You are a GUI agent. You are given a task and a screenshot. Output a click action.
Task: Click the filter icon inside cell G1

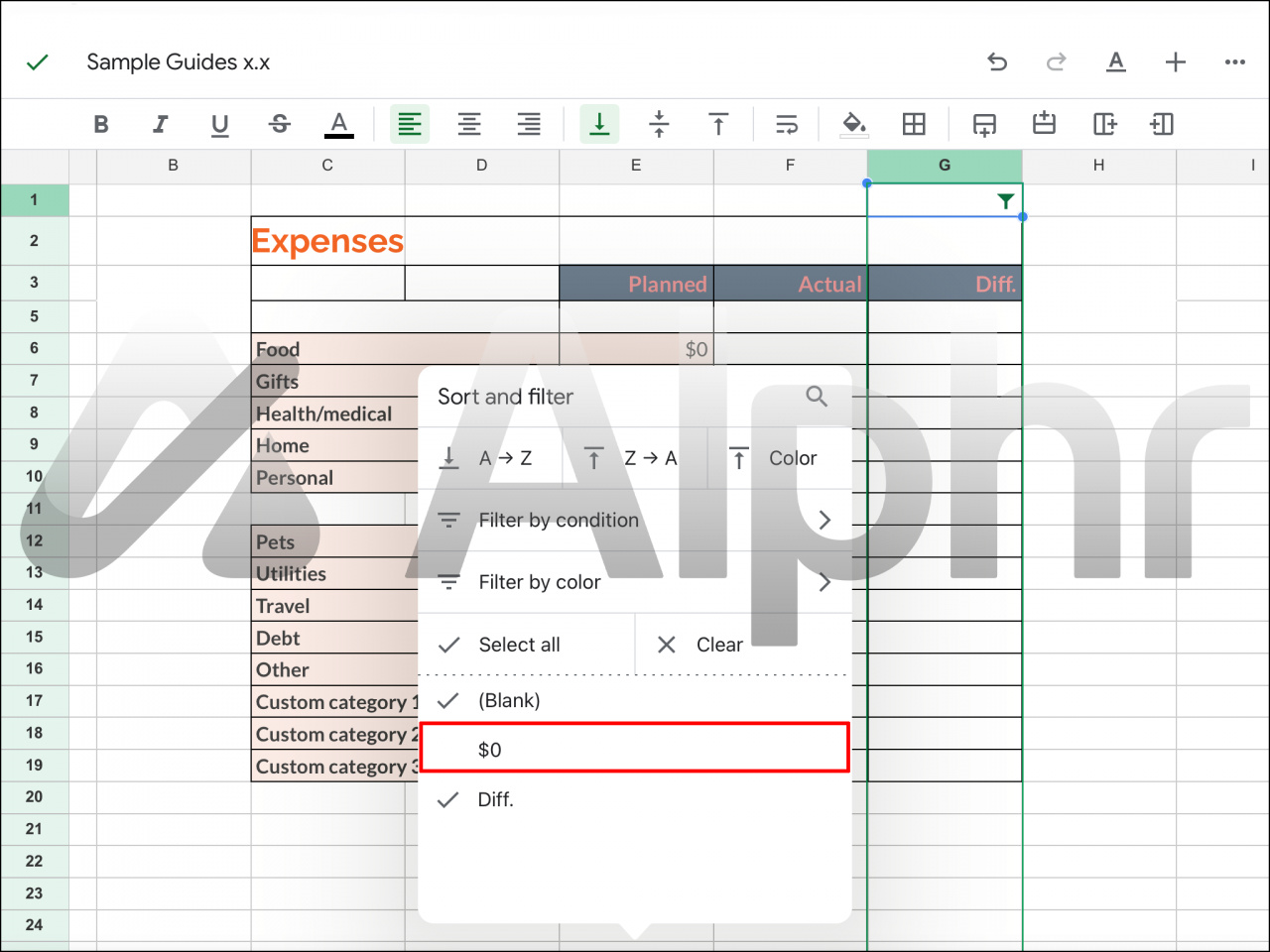click(1006, 199)
